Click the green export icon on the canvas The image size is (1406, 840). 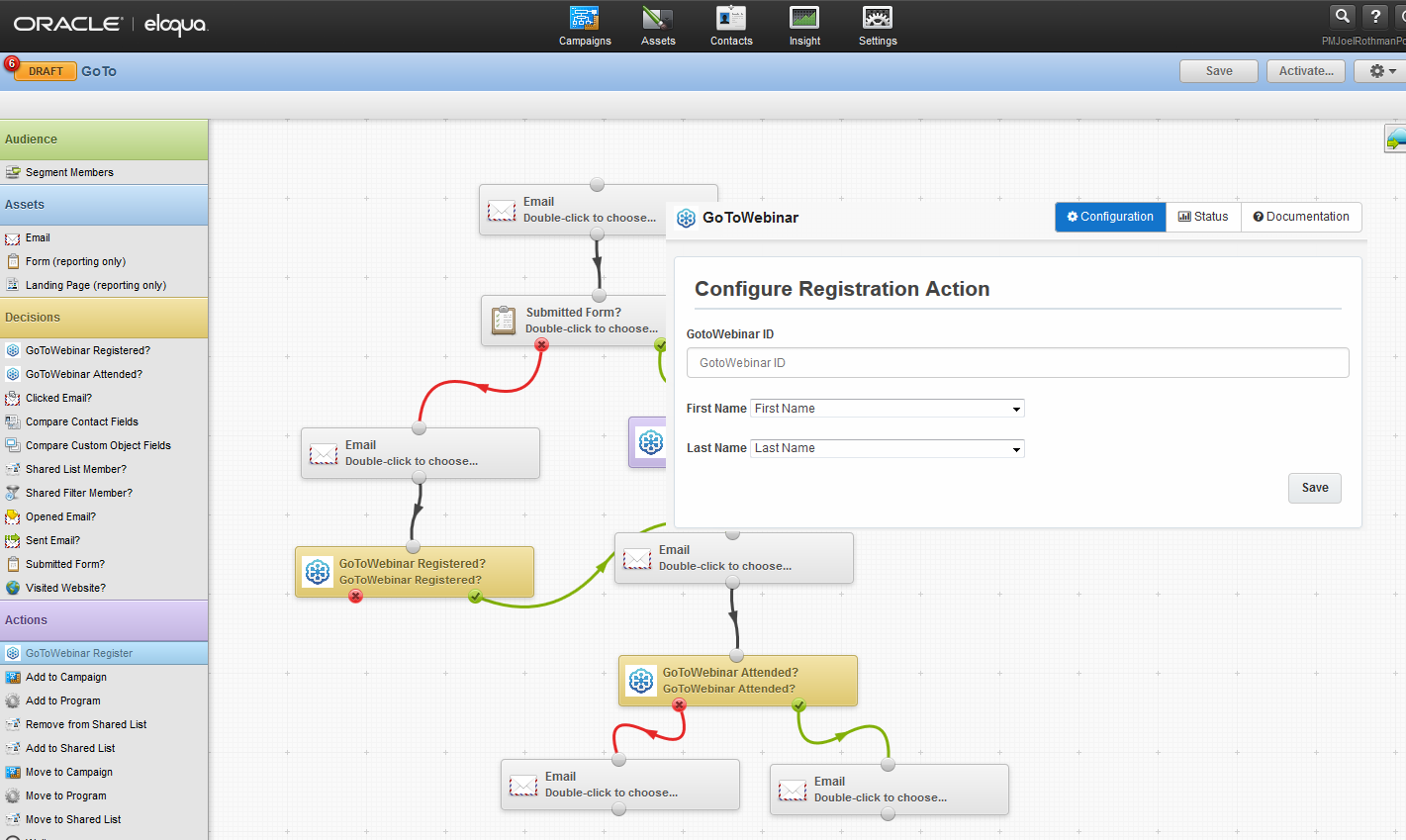point(1395,139)
